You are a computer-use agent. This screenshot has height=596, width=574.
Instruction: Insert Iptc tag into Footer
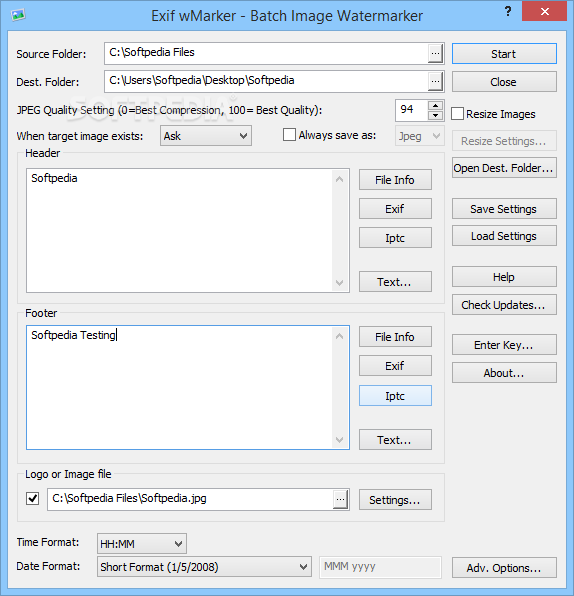pos(395,396)
